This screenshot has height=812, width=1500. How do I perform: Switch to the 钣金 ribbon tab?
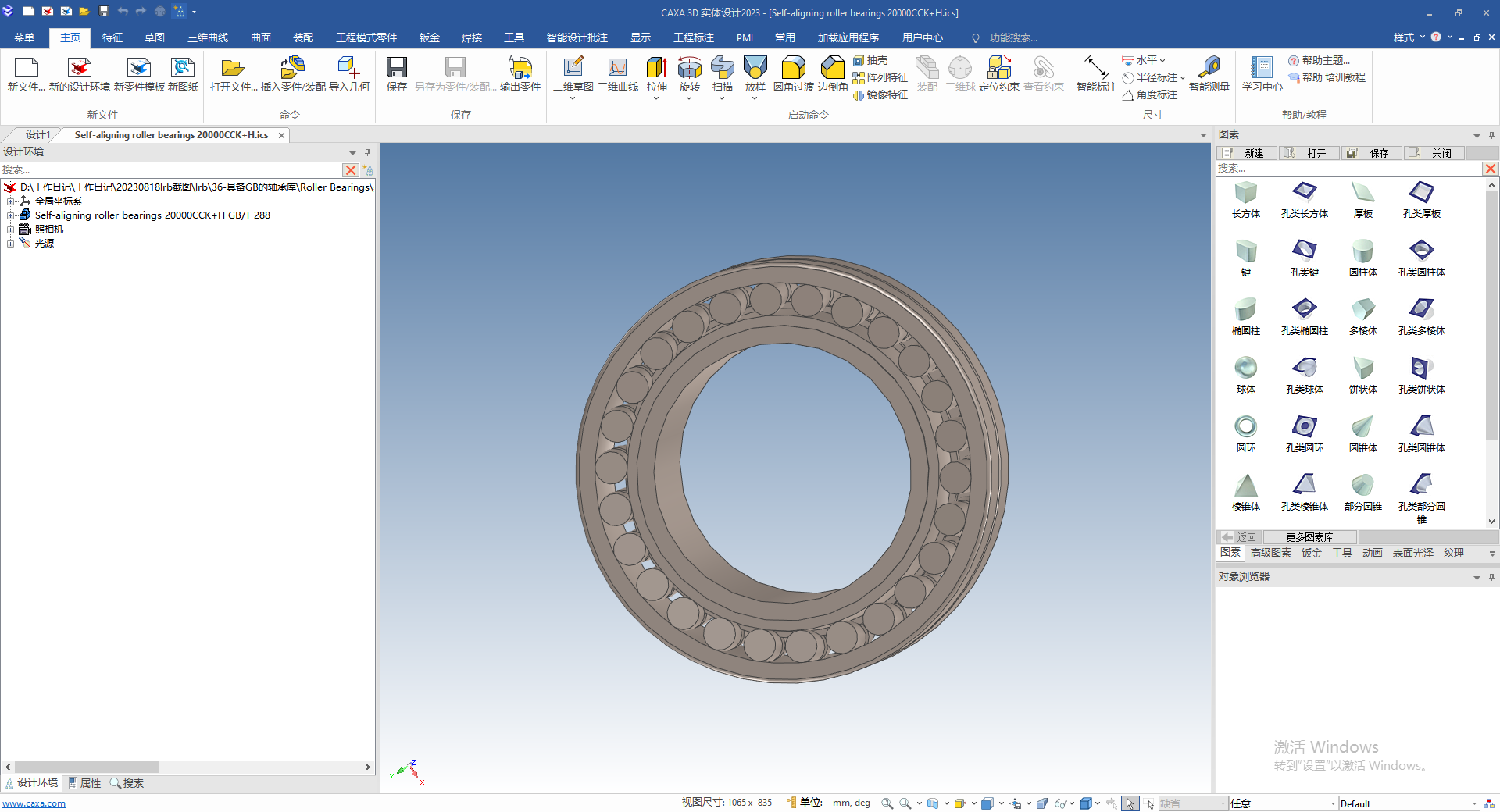(430, 37)
